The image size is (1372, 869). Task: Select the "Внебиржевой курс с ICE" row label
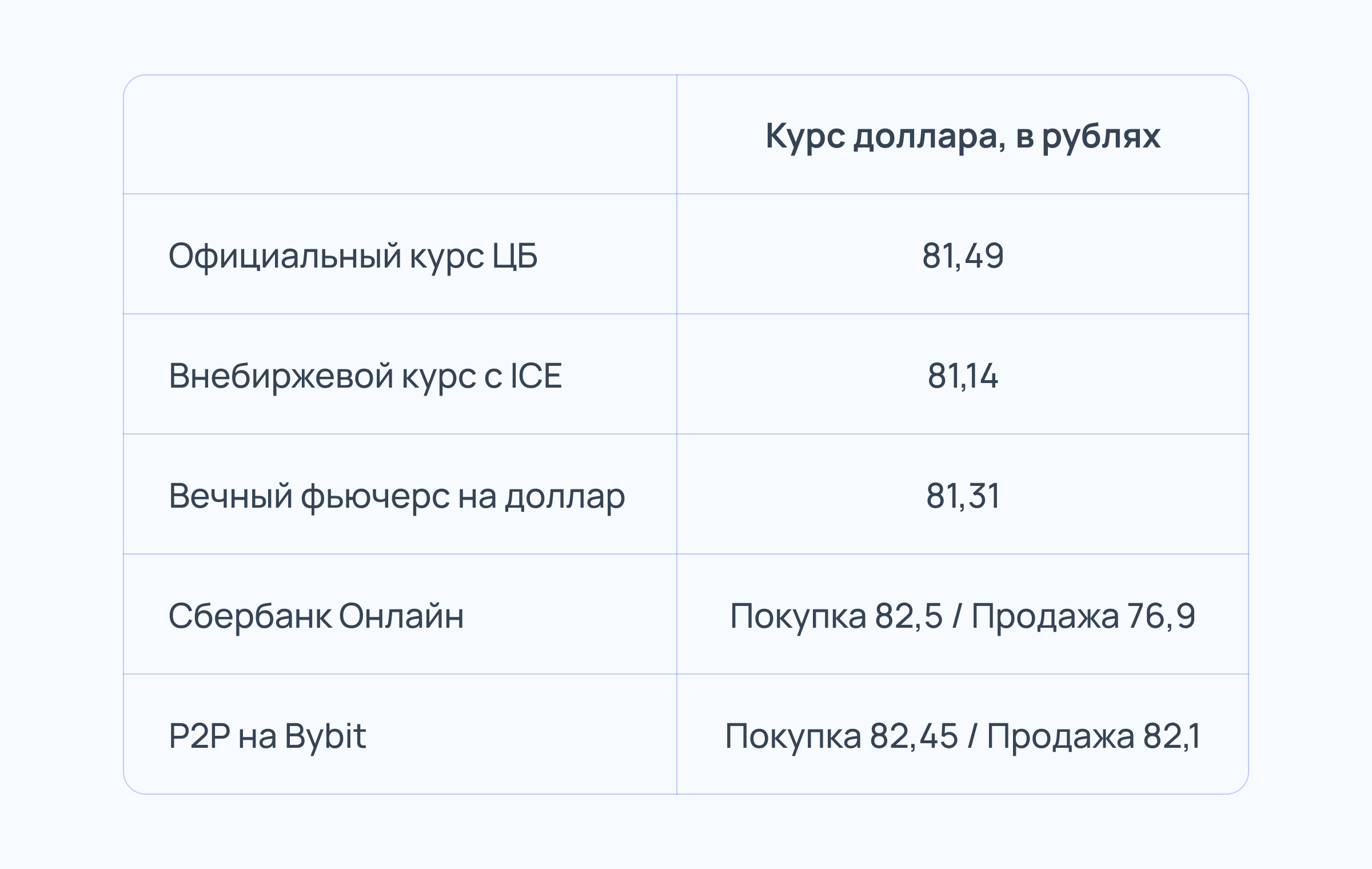[x=365, y=376]
